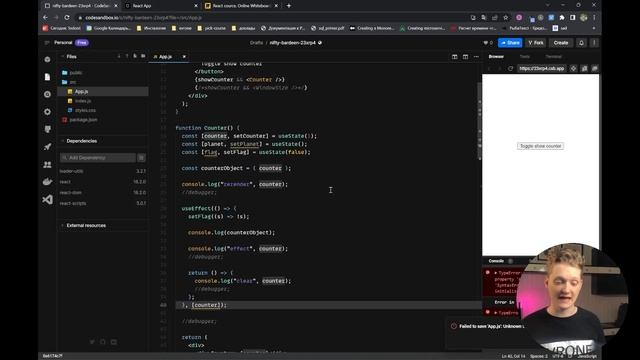
Task: Click the preview URL address field
Action: pos(542,69)
